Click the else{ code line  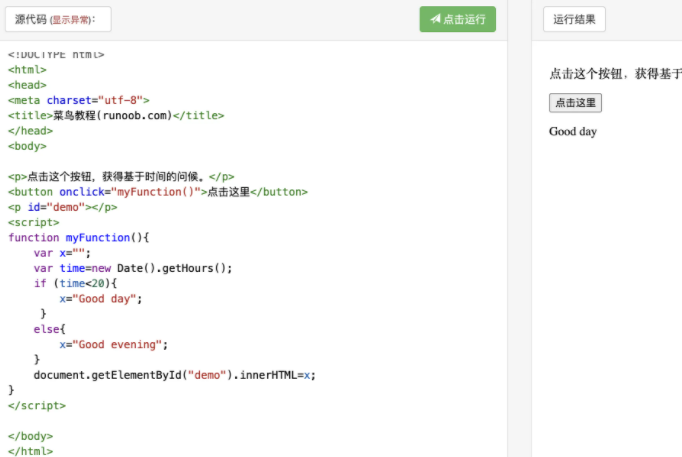point(50,329)
